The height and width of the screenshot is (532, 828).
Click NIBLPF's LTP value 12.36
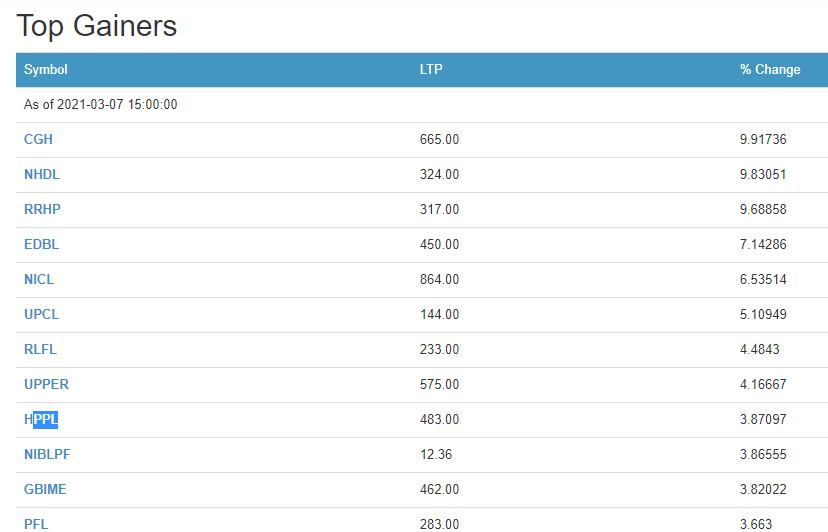(x=436, y=455)
